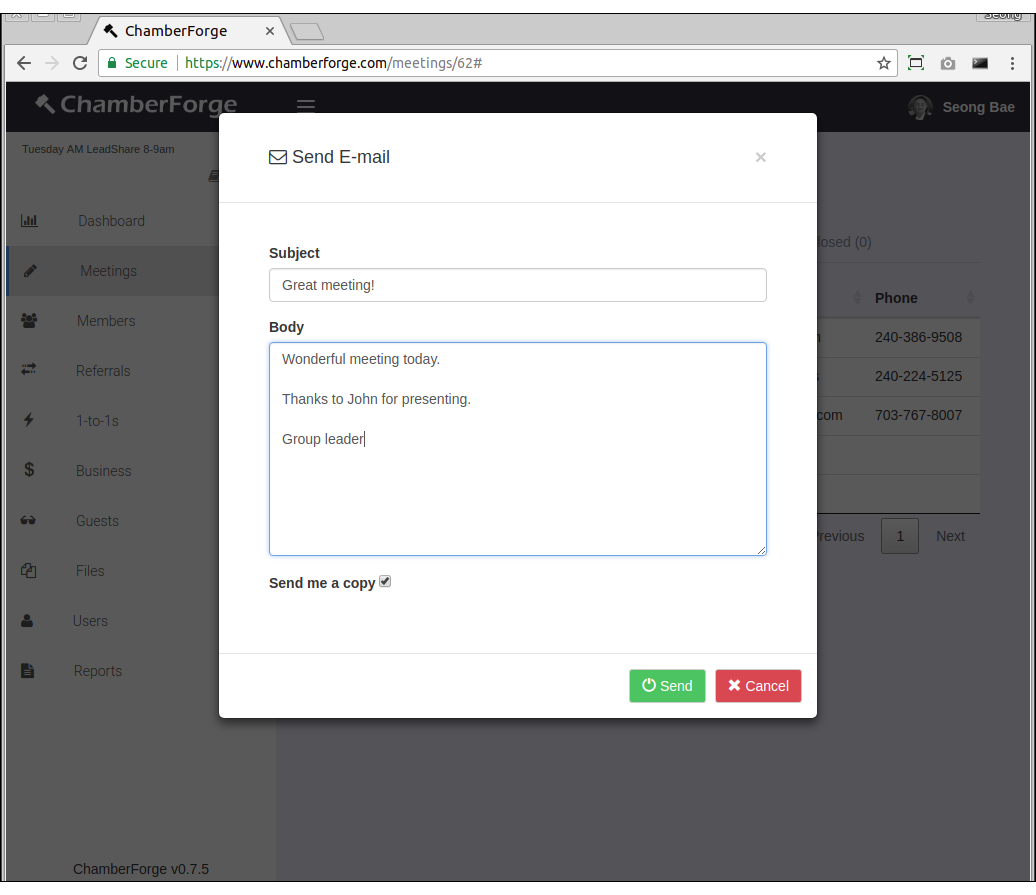
Task: Click the Business dollar sign icon
Action: point(29,470)
